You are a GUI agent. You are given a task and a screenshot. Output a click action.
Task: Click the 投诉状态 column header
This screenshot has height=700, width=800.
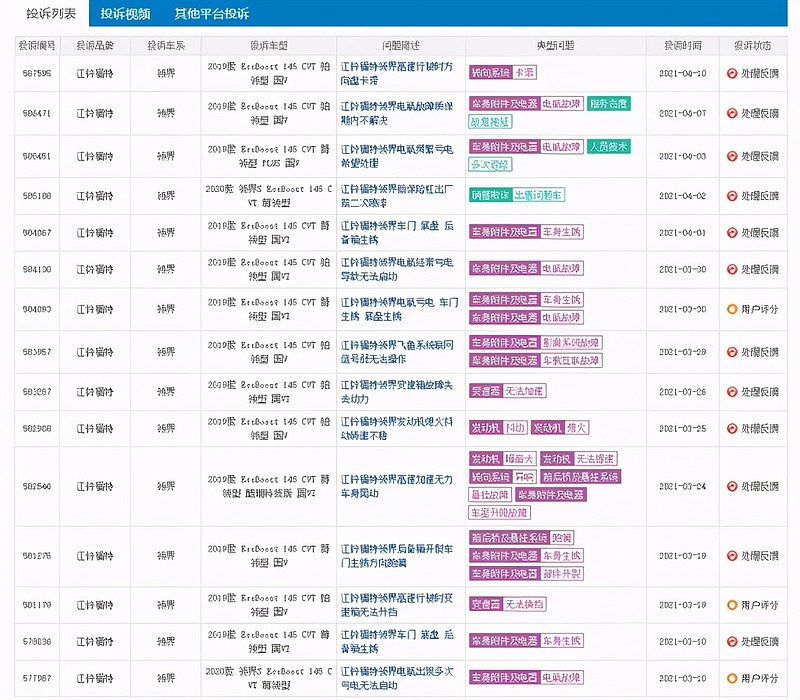pyautogui.click(x=752, y=45)
